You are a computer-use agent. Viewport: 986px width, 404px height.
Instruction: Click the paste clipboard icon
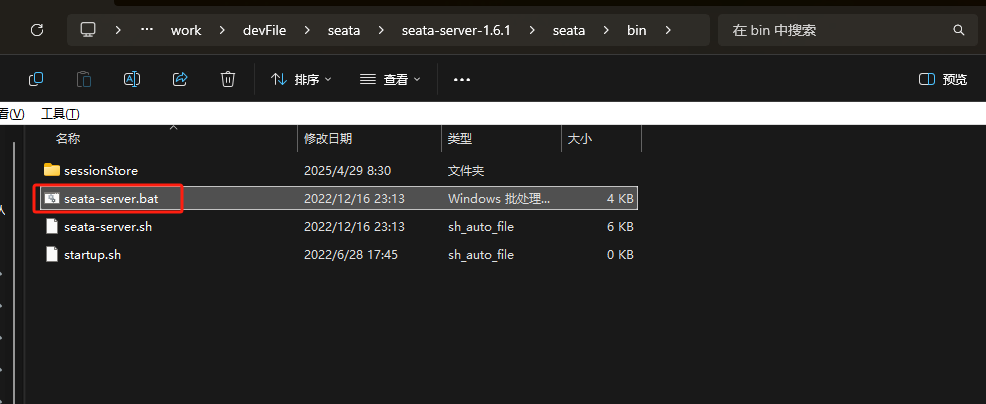coord(84,79)
